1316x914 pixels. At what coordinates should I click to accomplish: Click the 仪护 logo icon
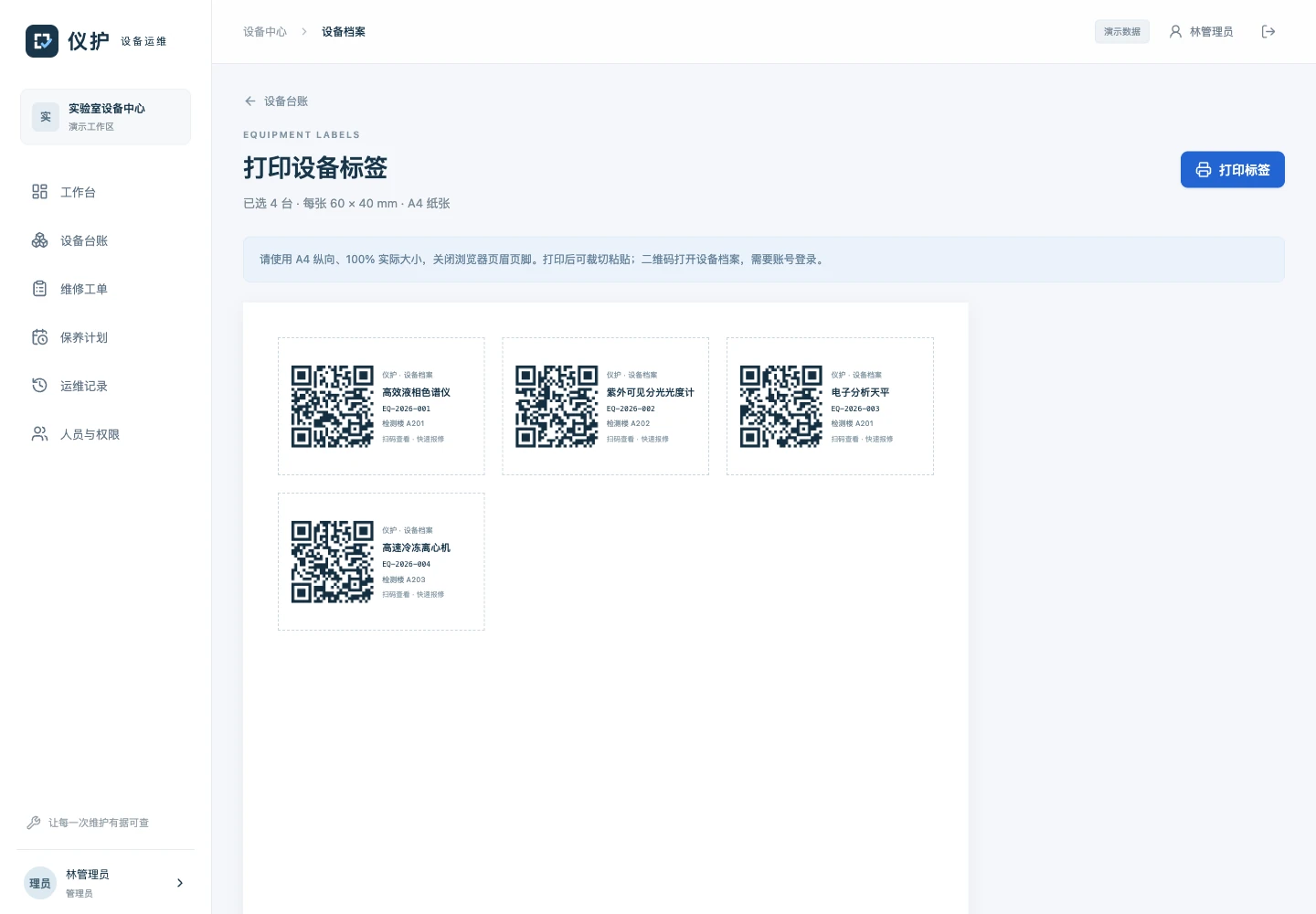tap(42, 41)
